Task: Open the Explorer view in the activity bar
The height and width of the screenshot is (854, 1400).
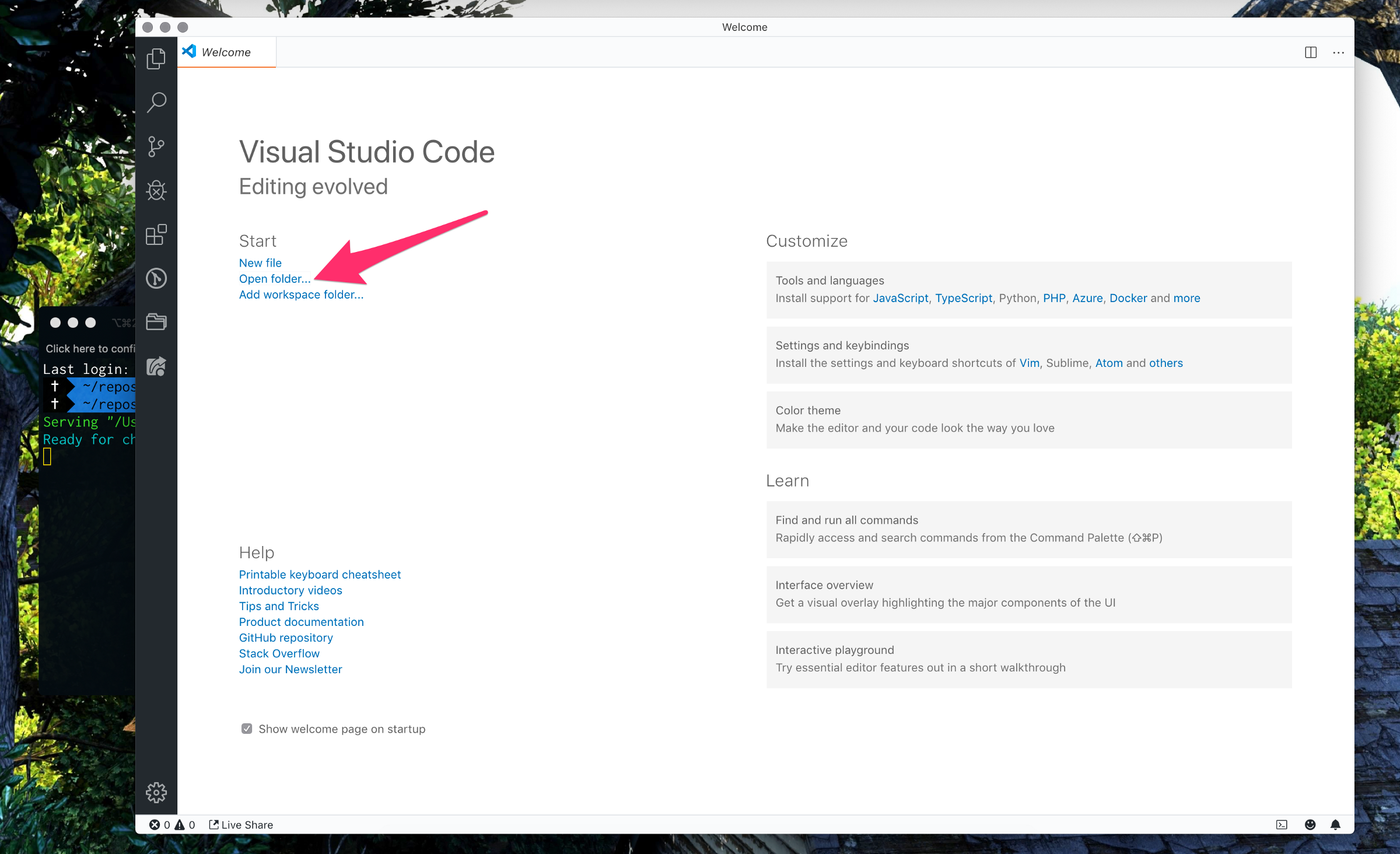Action: tap(156, 58)
